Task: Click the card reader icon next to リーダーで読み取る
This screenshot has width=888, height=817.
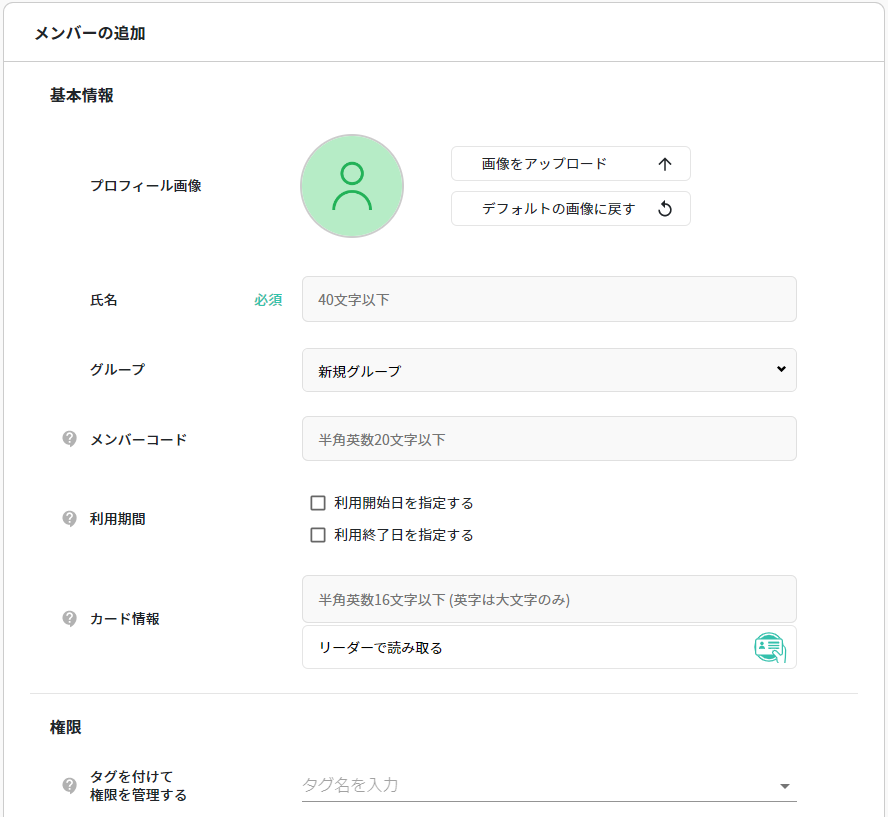Action: pos(768,647)
